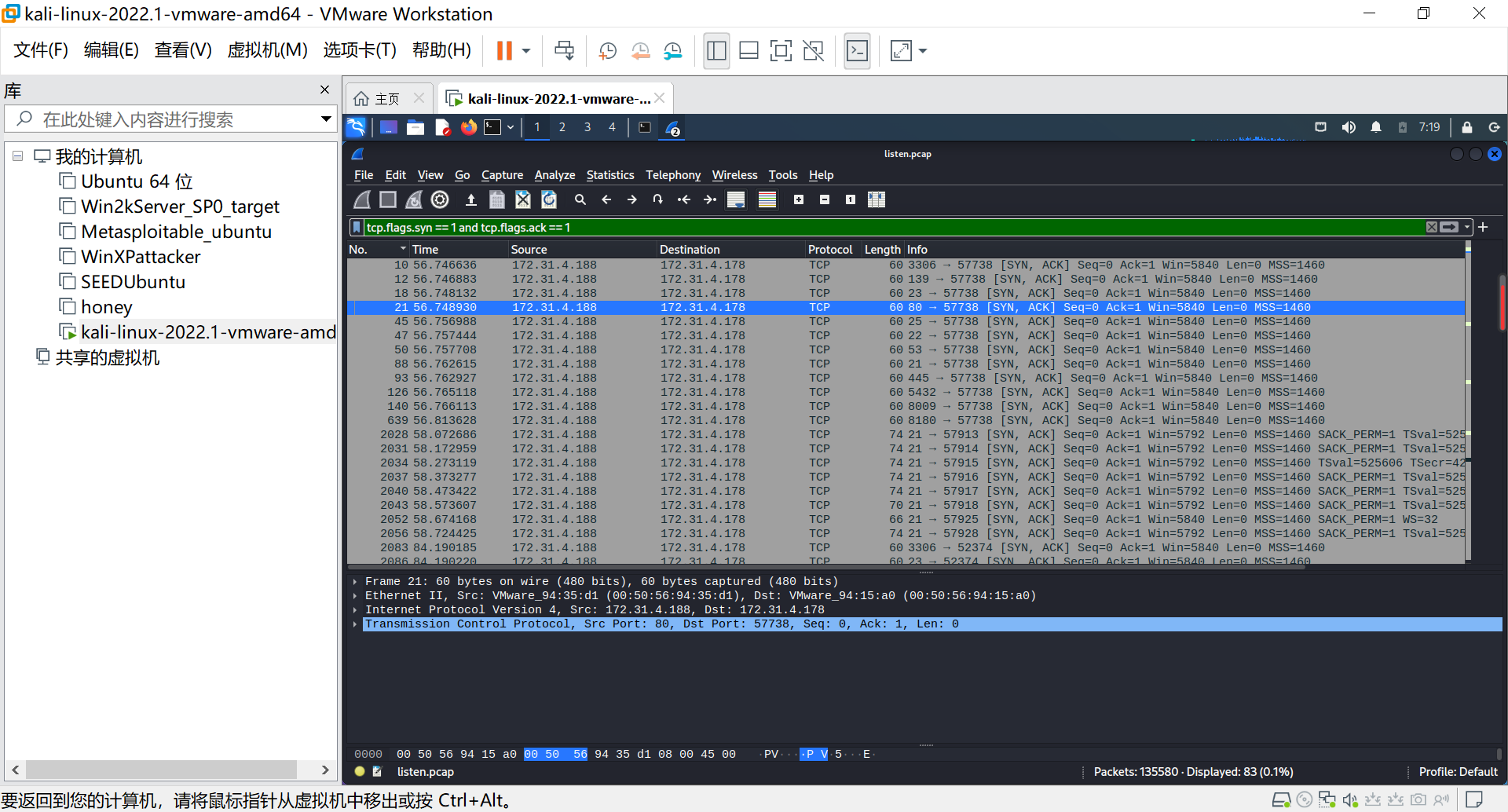1508x812 pixels.
Task: Expand Transmission Control Protocol details
Action: click(355, 624)
